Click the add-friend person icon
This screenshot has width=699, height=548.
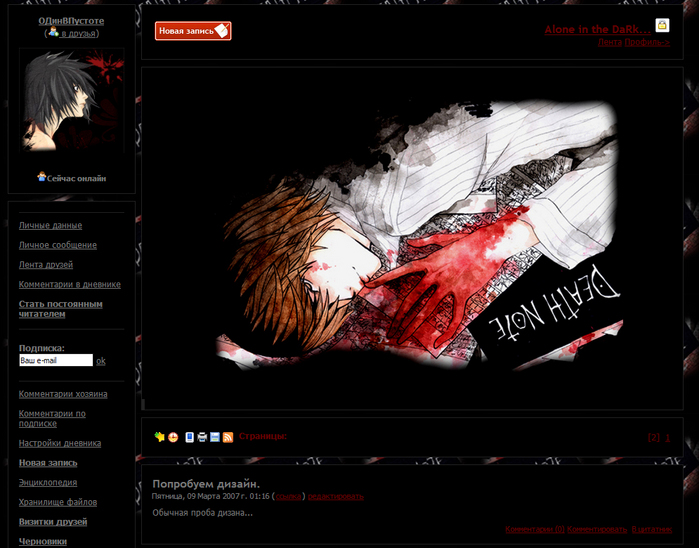(53, 32)
